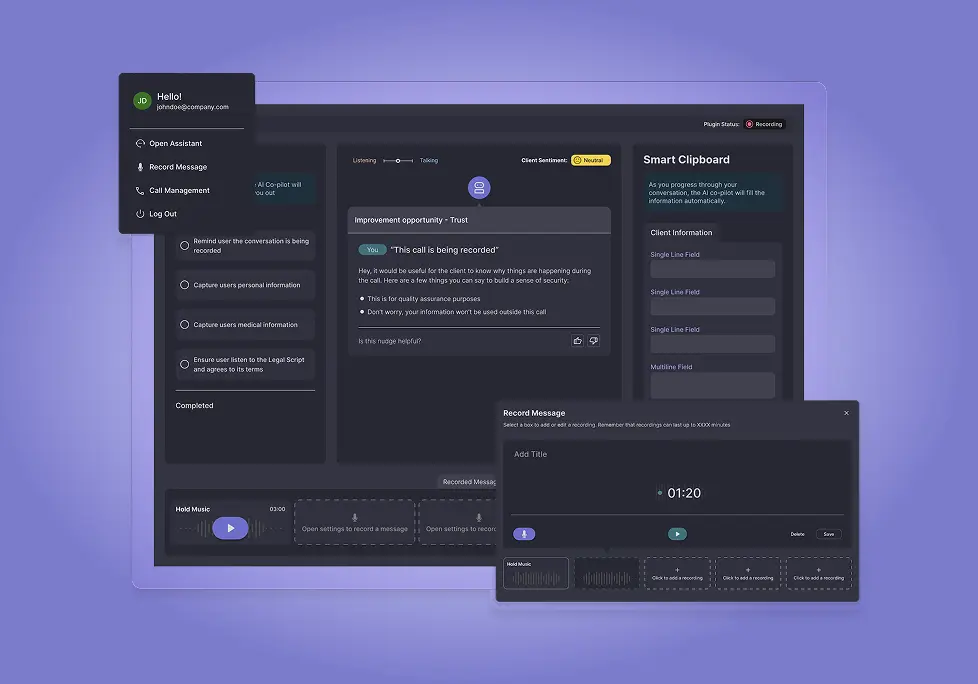This screenshot has height=684, width=978.
Task: Play the recorded message with green play button
Action: pos(677,534)
